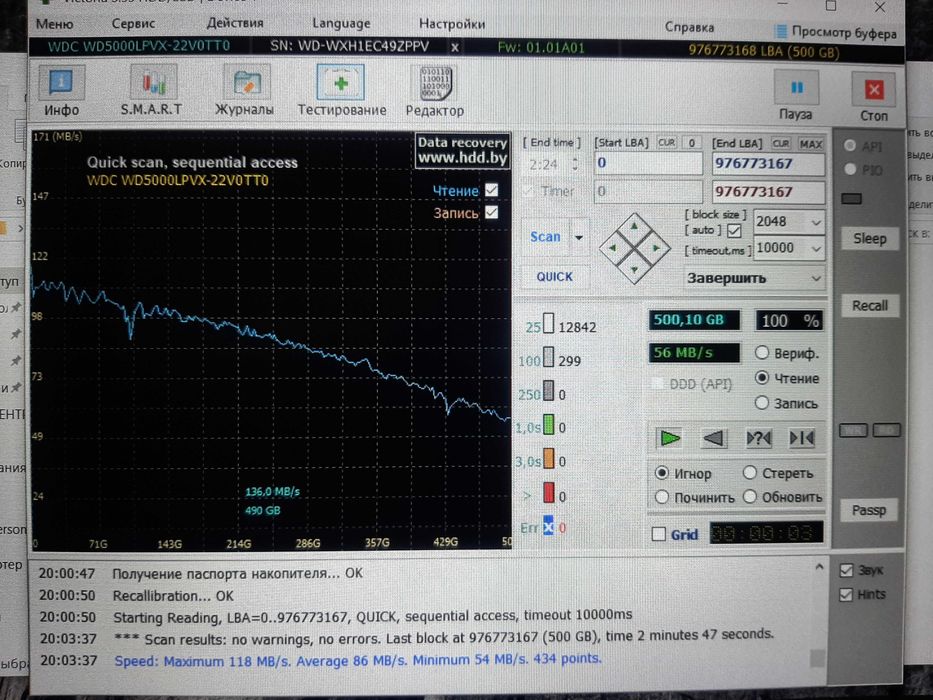The image size is (933, 700).
Task: Open the Настройки menu
Action: pos(452,24)
